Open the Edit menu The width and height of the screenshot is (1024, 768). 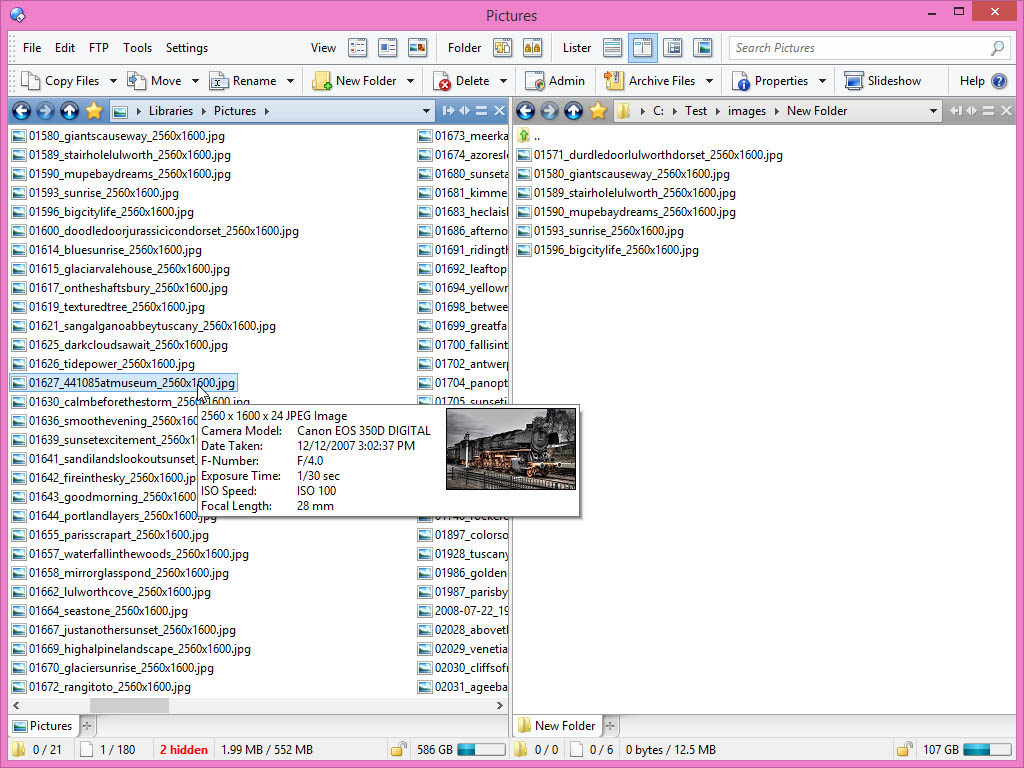point(65,48)
